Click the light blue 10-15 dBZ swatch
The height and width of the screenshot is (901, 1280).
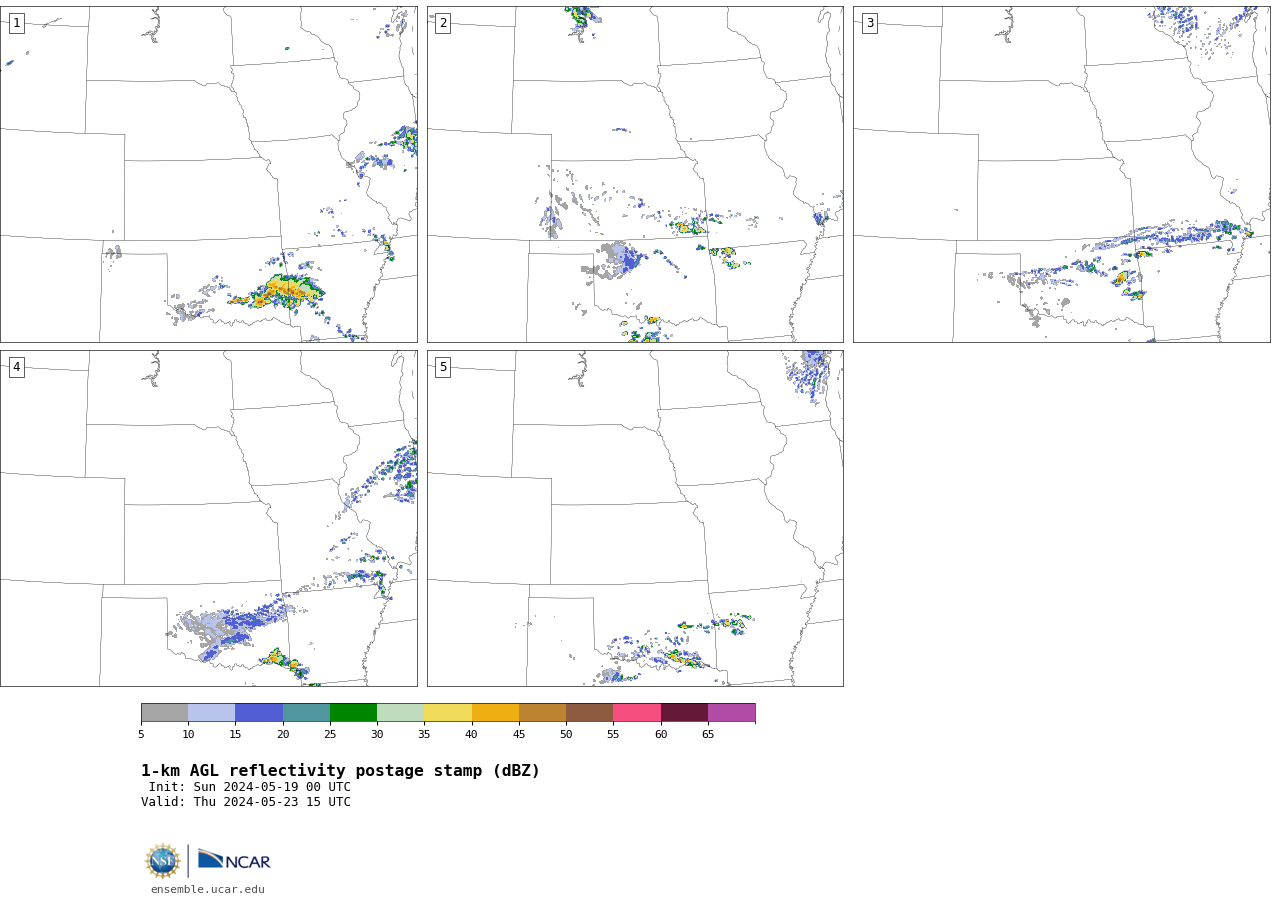(211, 712)
